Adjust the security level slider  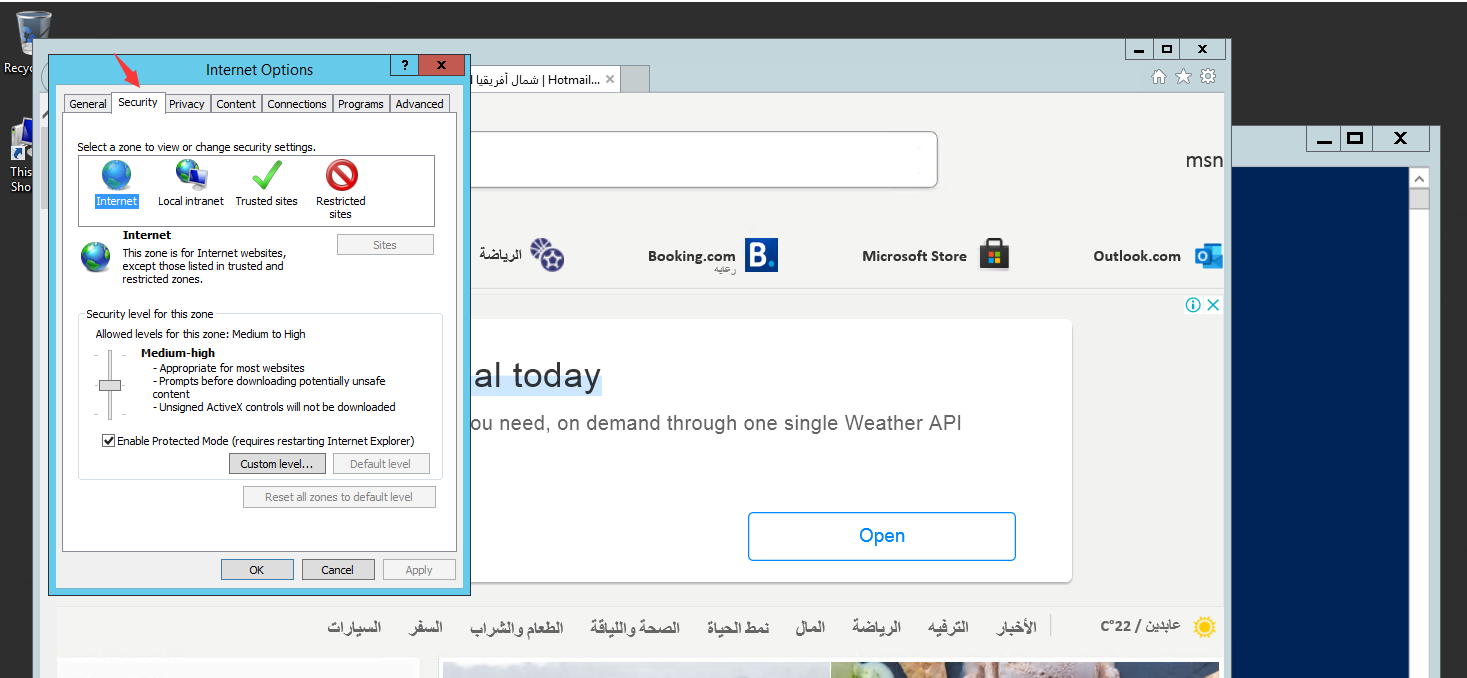[110, 385]
